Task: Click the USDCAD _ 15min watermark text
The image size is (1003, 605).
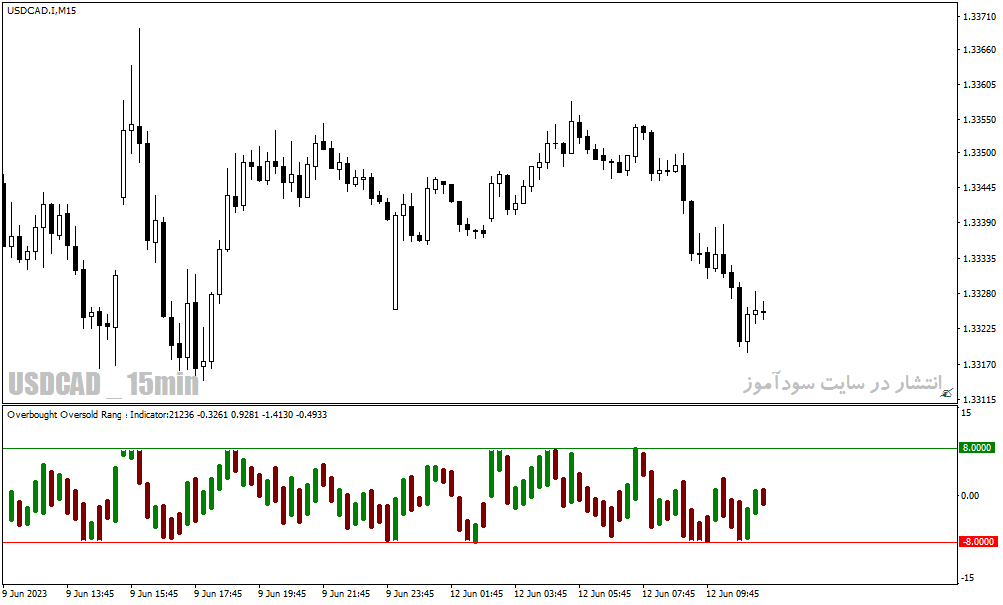Action: pyautogui.click(x=104, y=384)
